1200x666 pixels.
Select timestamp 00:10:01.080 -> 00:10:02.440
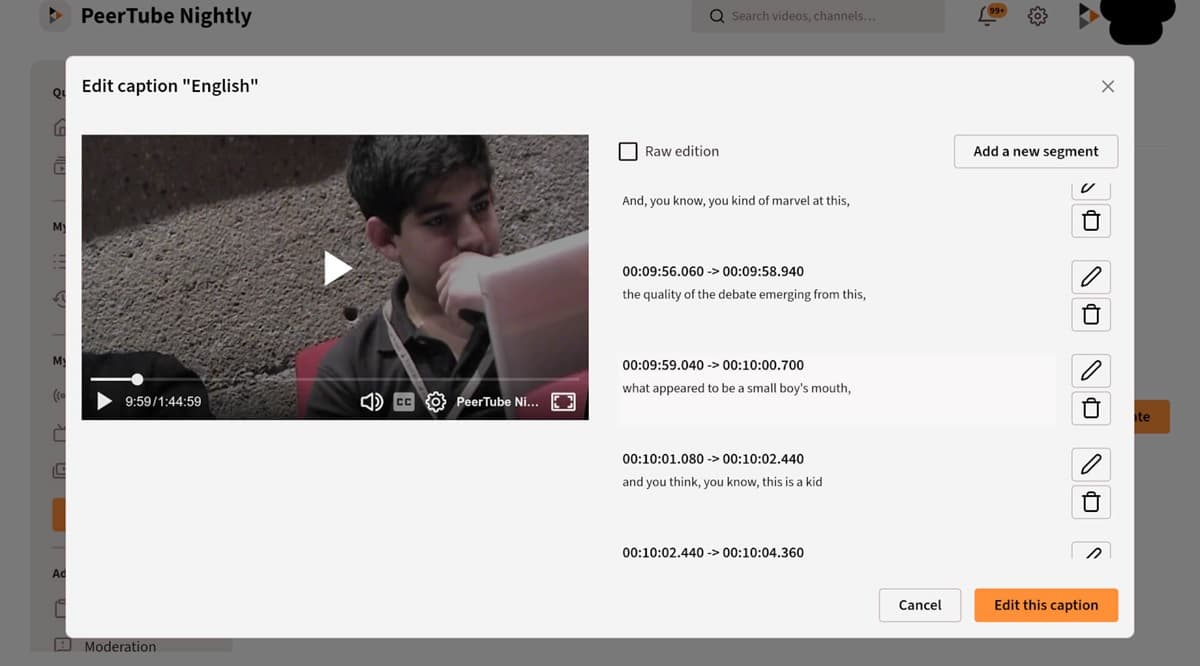coord(713,459)
